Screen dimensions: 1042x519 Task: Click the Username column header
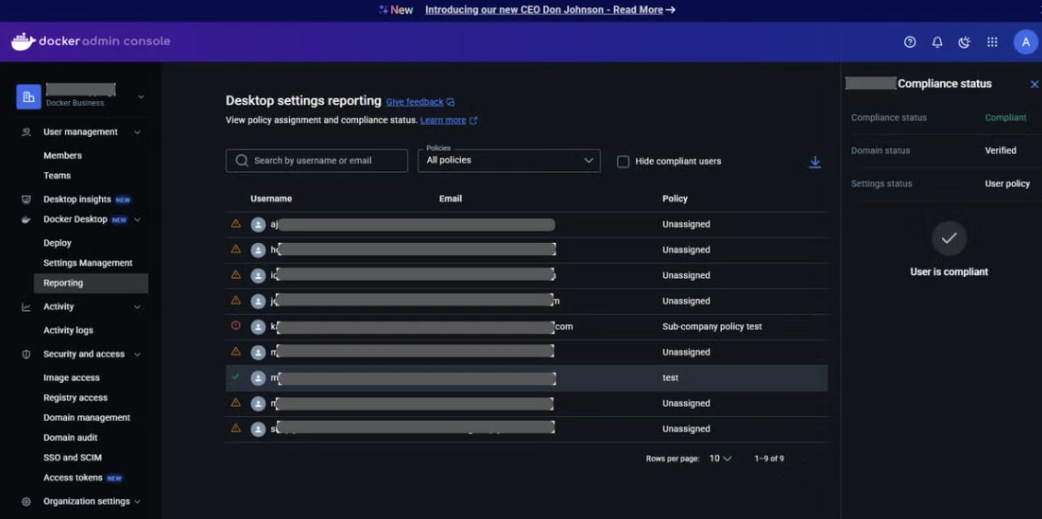pyautogui.click(x=271, y=199)
